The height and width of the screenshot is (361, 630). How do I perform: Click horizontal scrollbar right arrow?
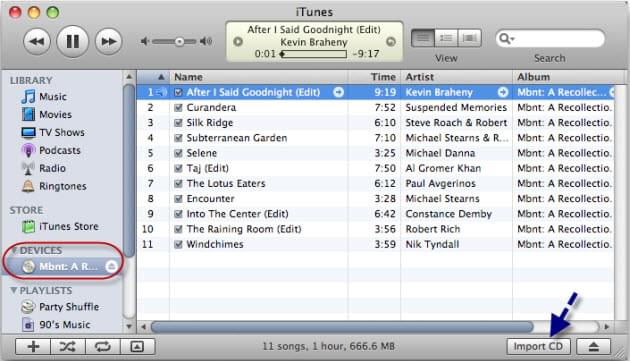click(x=607, y=327)
